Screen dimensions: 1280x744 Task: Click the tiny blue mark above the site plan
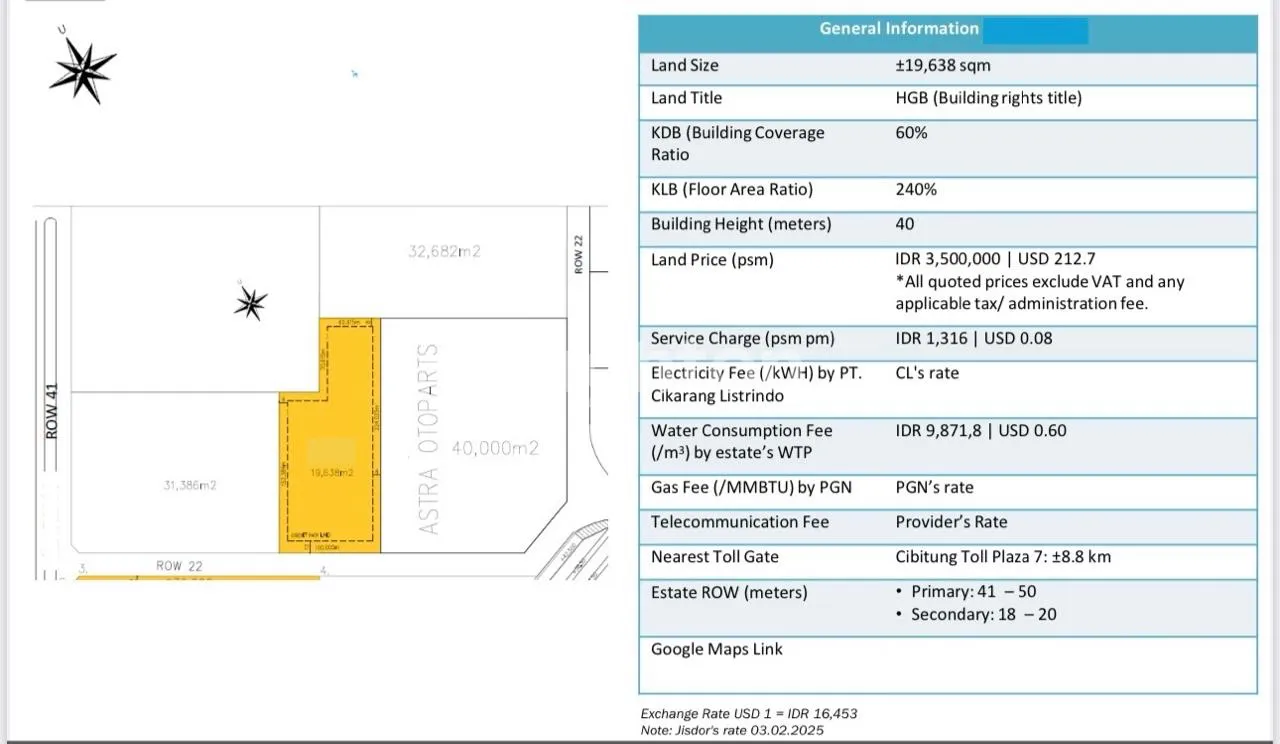pyautogui.click(x=354, y=73)
